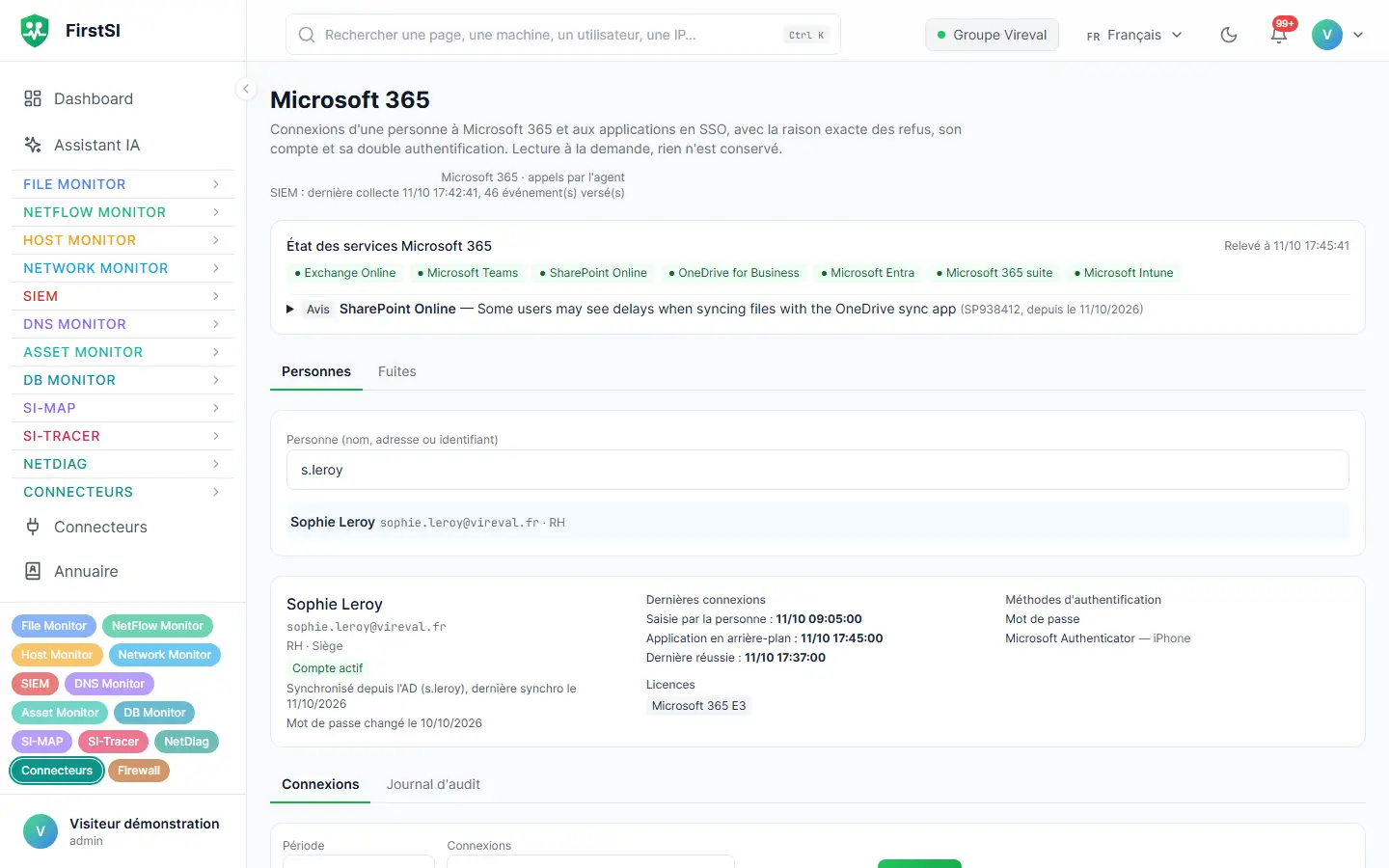The image size is (1389, 868).
Task: Click the Exchange Online status chip
Action: [344, 273]
